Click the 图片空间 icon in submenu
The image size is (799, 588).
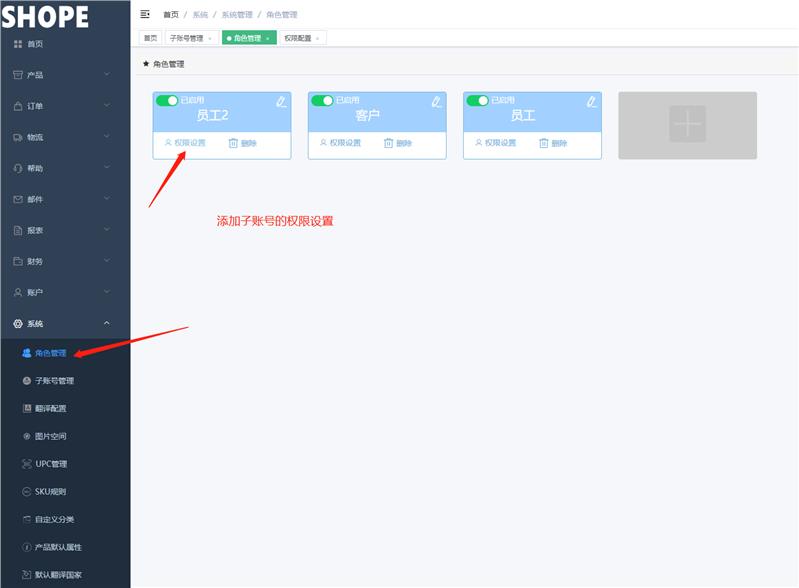tap(27, 436)
